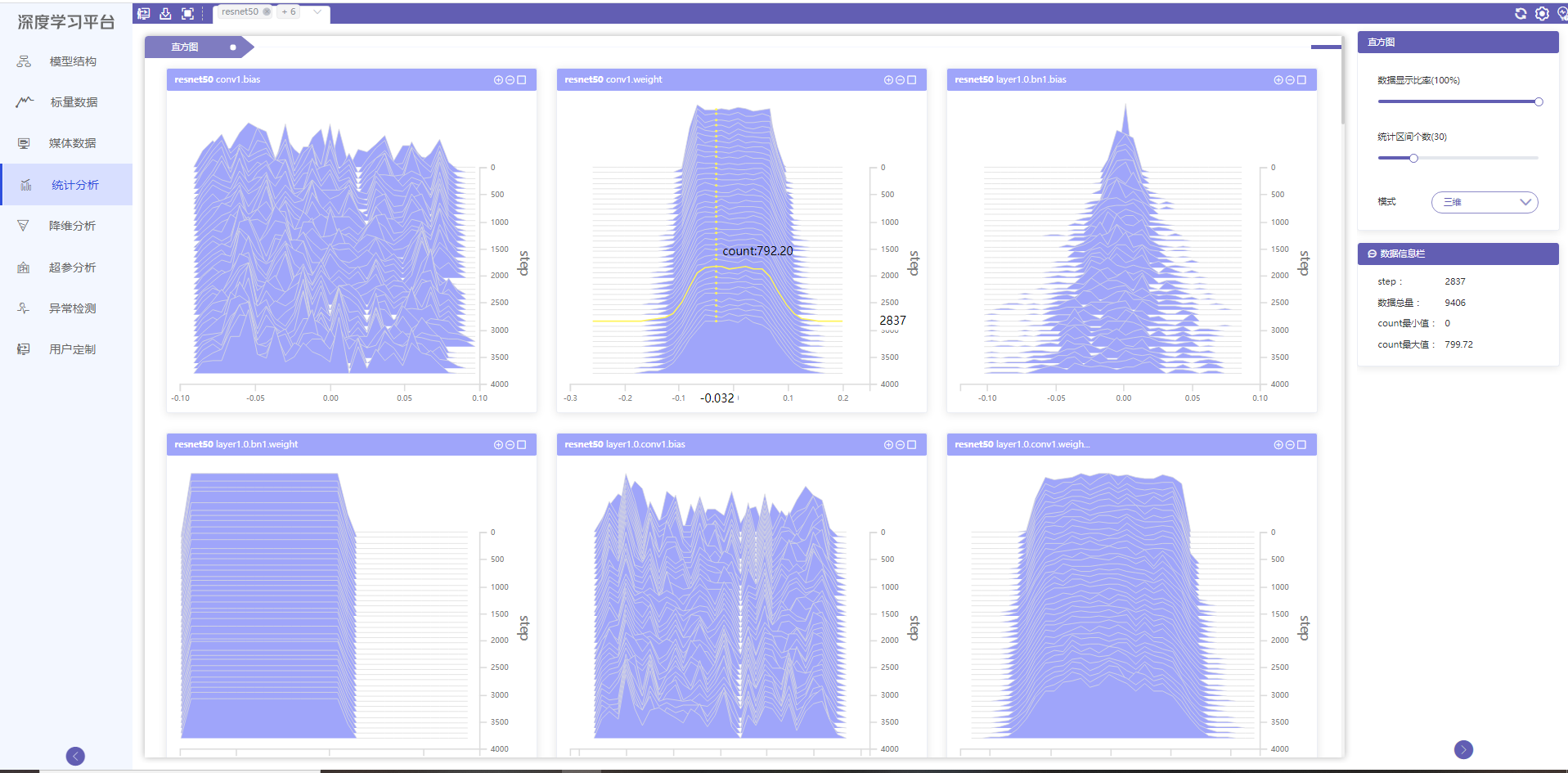
Task: Maximize the layer1.0.bn1.weight chart panel
Action: pyautogui.click(x=521, y=445)
